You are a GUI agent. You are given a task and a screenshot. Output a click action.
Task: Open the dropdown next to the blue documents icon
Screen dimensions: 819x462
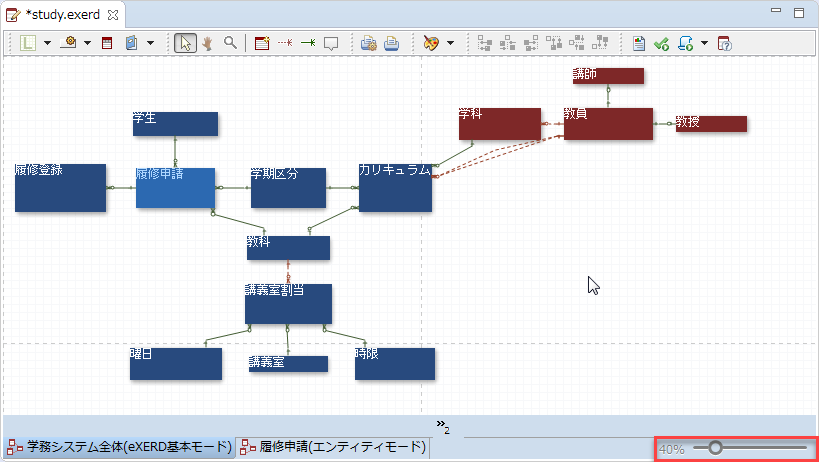coord(150,43)
